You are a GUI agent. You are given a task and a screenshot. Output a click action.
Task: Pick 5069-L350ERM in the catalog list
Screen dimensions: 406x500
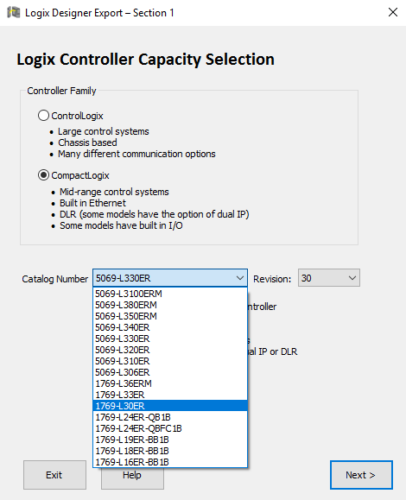tap(170, 316)
